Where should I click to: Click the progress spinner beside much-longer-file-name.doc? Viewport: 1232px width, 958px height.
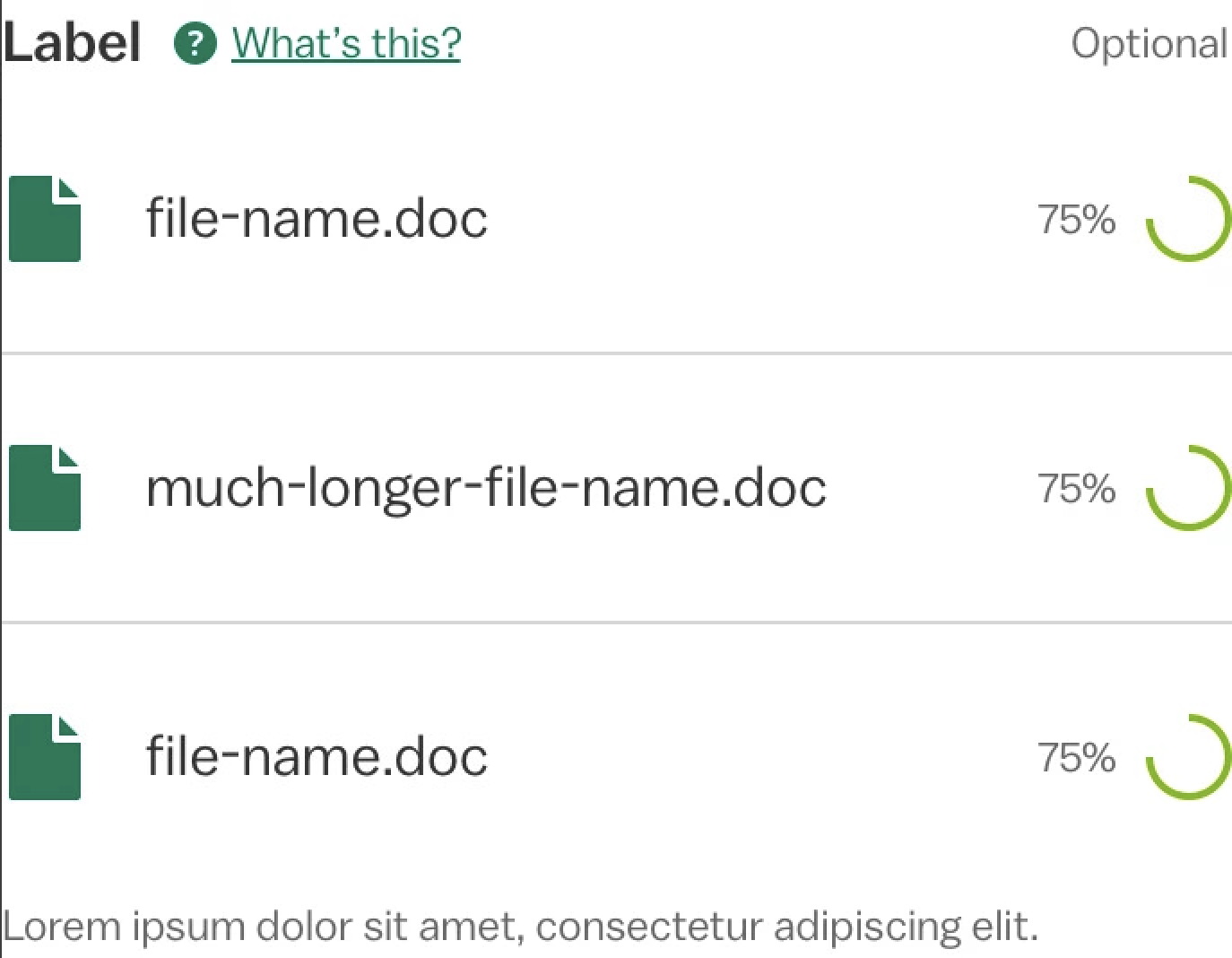pyautogui.click(x=1188, y=489)
